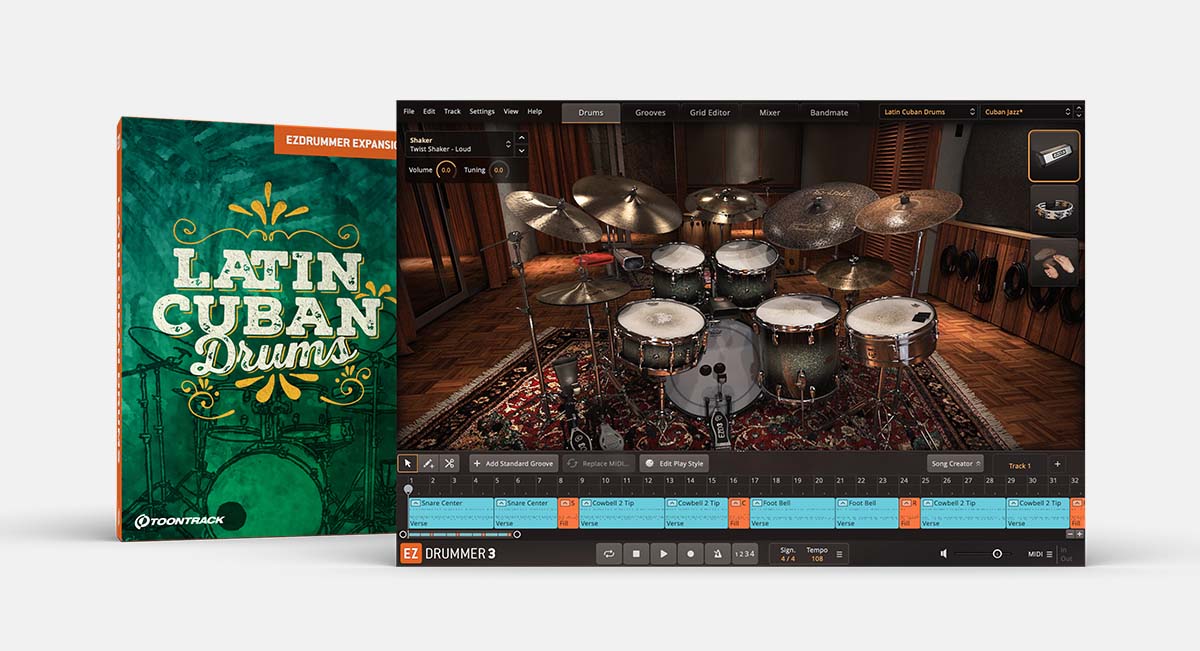Select the first Snare Center verse clip
Viewport: 1200px width, 651px height.
[451, 512]
